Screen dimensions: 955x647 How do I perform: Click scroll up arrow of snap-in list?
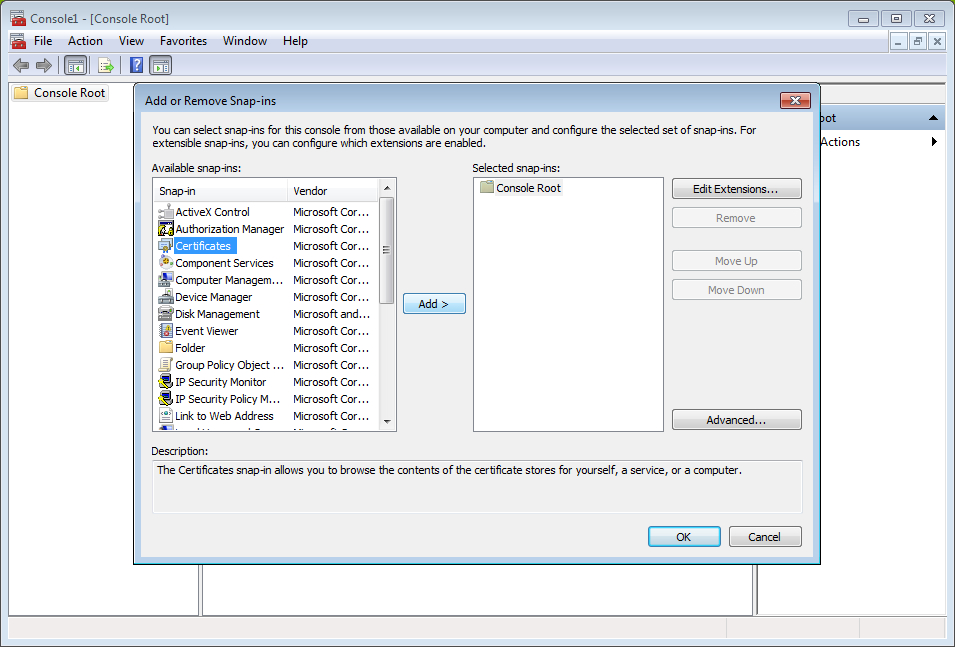point(387,188)
